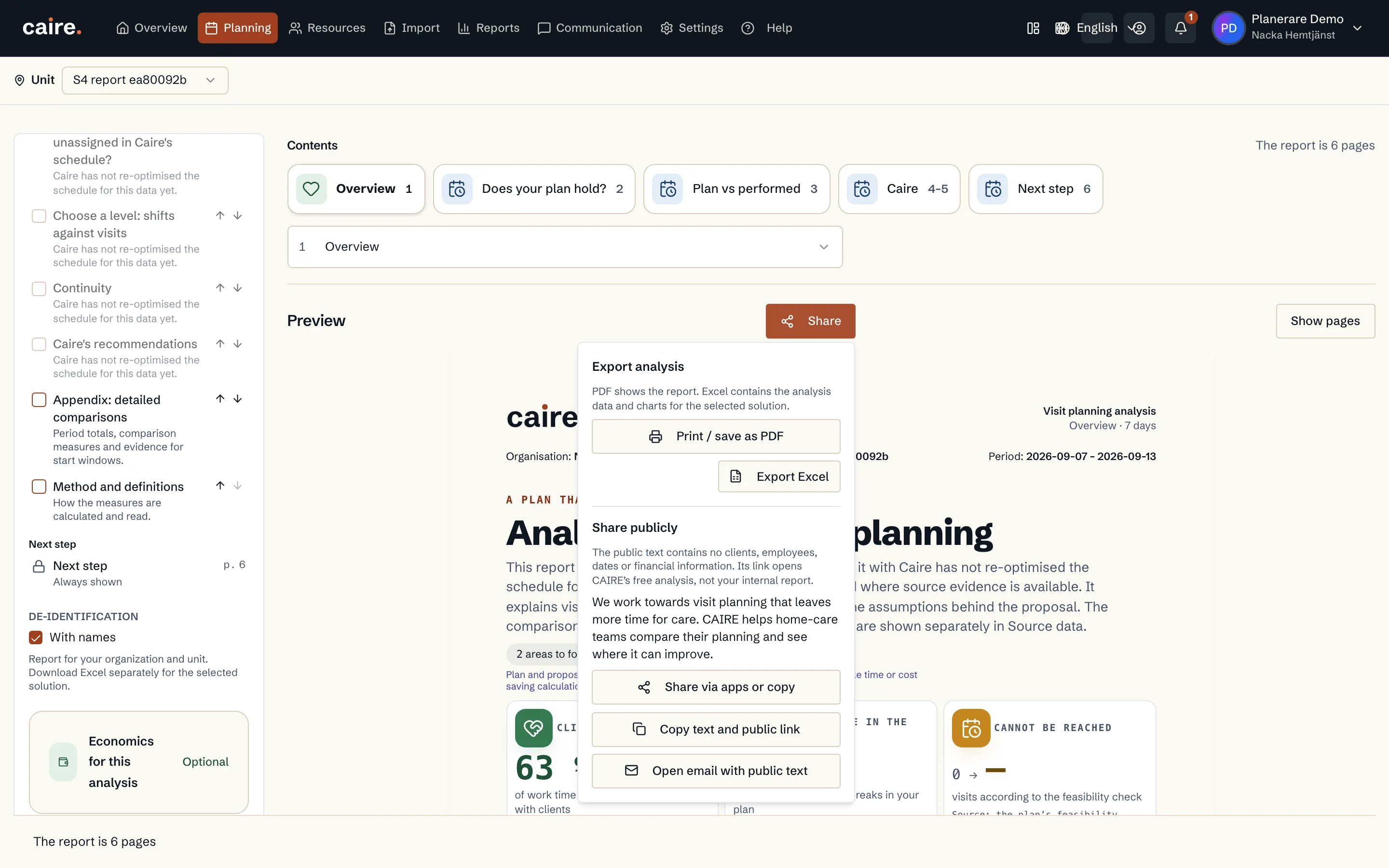The image size is (1389, 868).
Task: Open the notifications bell
Action: click(x=1180, y=28)
